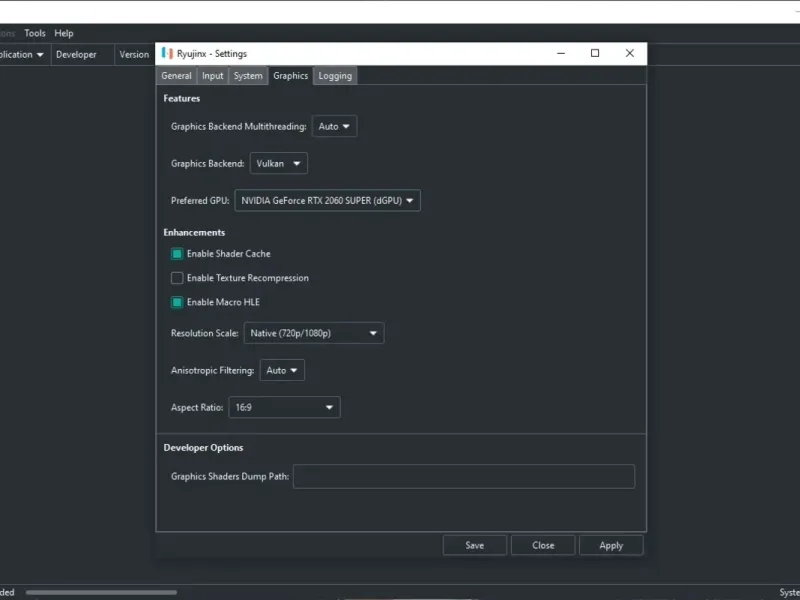Open the Resolution Scale dropdown
This screenshot has height=600, width=800.
(x=314, y=333)
